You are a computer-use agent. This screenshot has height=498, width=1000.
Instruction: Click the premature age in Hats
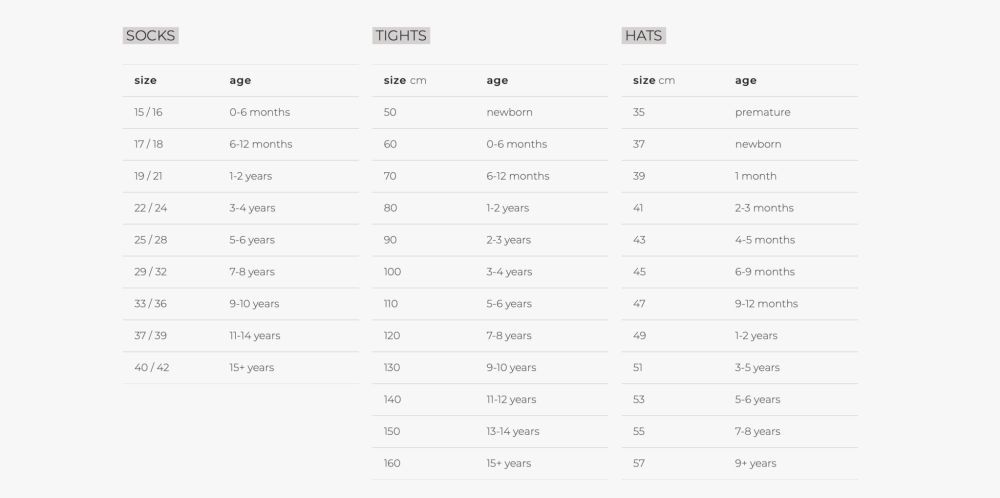(x=762, y=112)
